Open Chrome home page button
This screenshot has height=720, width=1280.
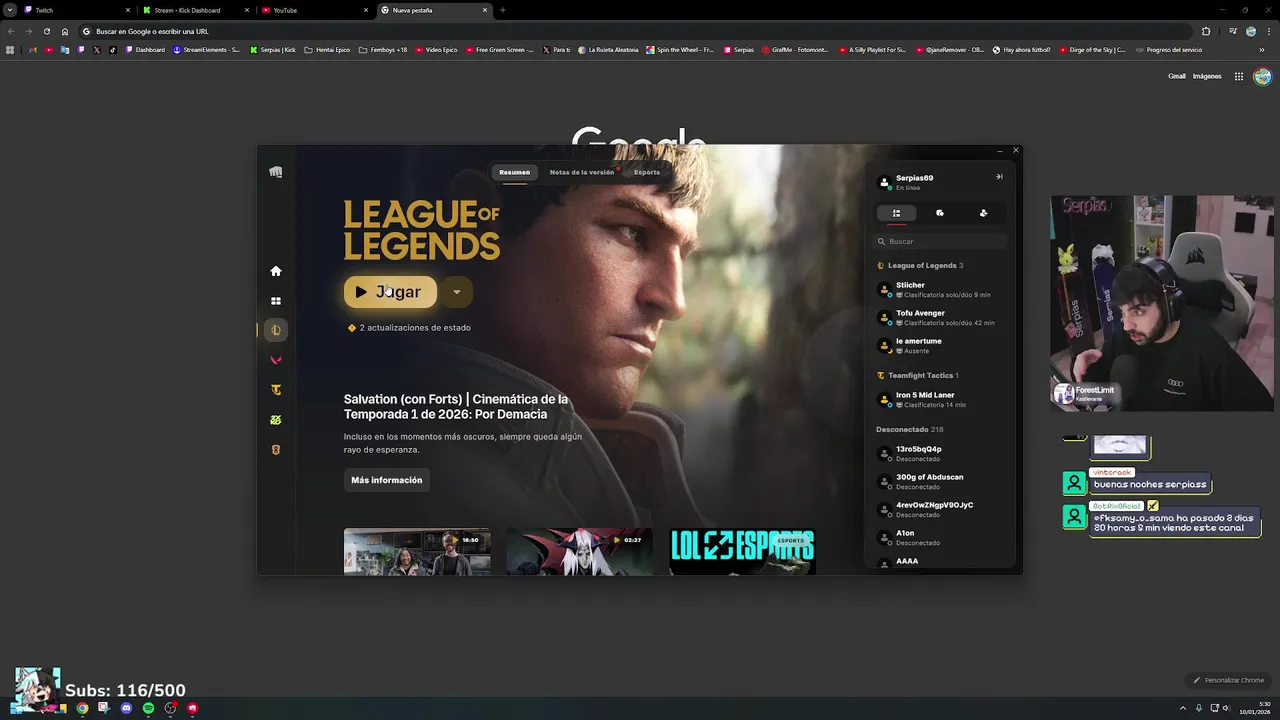pyautogui.click(x=65, y=31)
